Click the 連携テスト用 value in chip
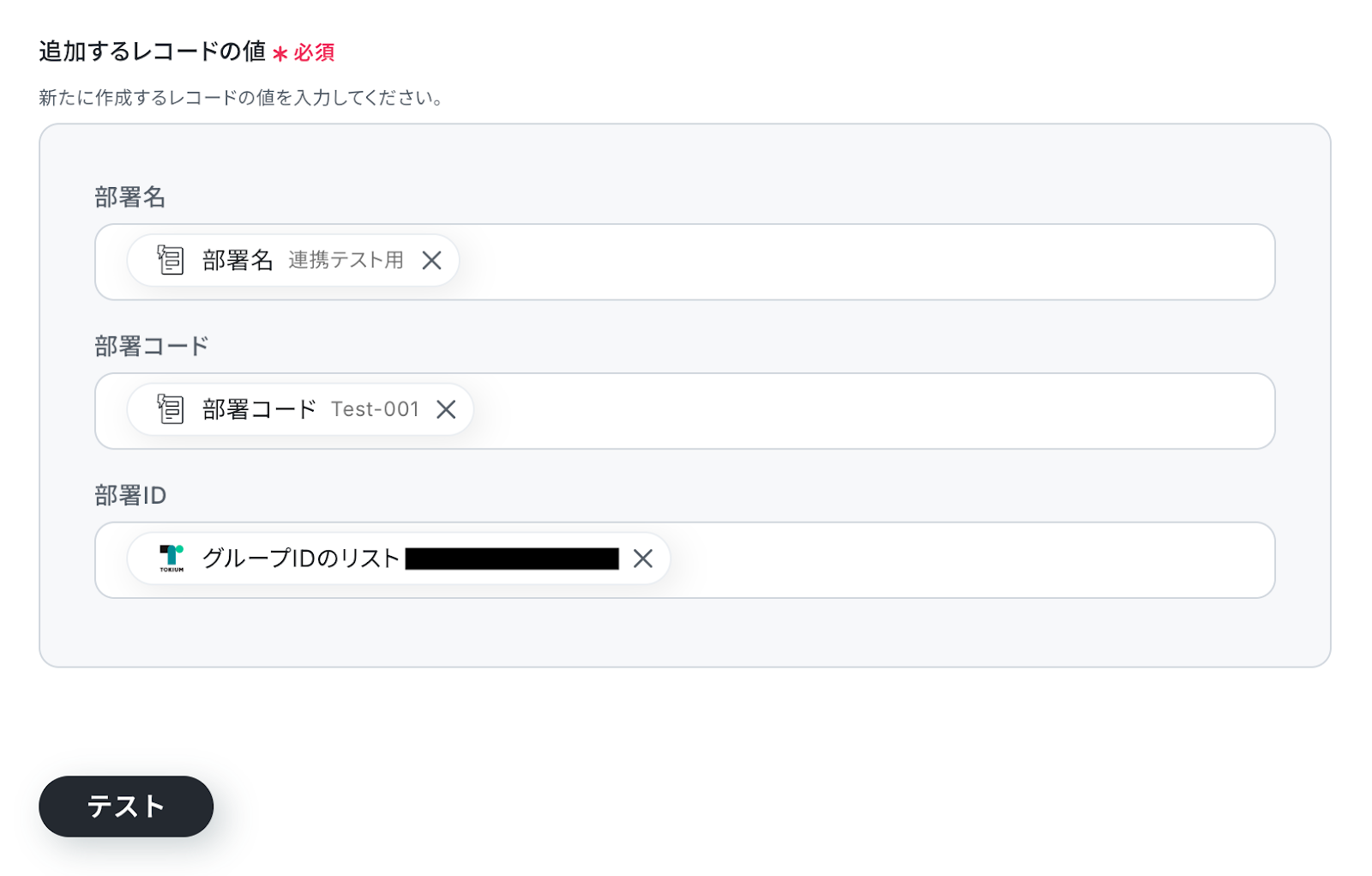 click(346, 261)
